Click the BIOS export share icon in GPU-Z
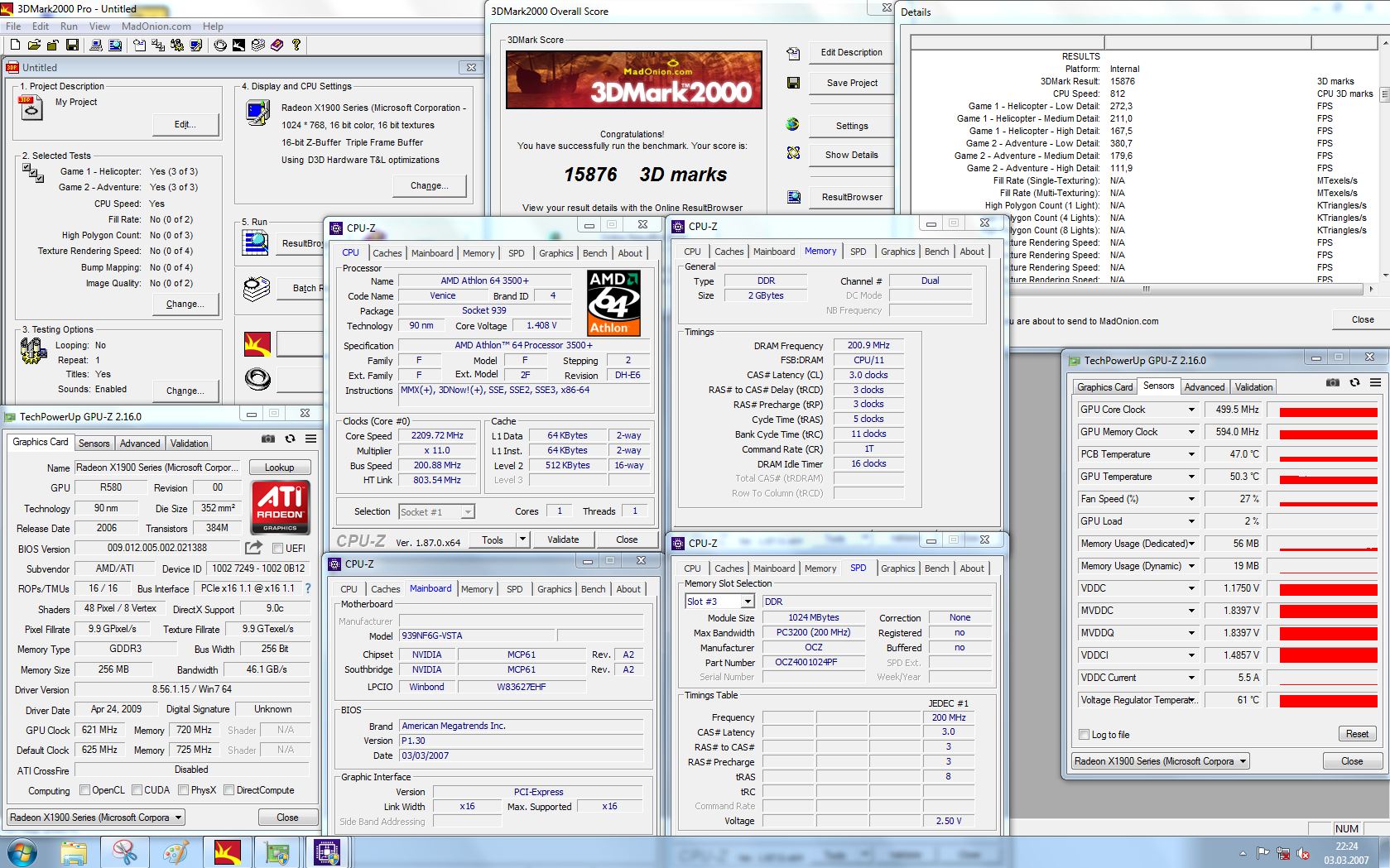This screenshot has width=1390, height=868. [253, 548]
